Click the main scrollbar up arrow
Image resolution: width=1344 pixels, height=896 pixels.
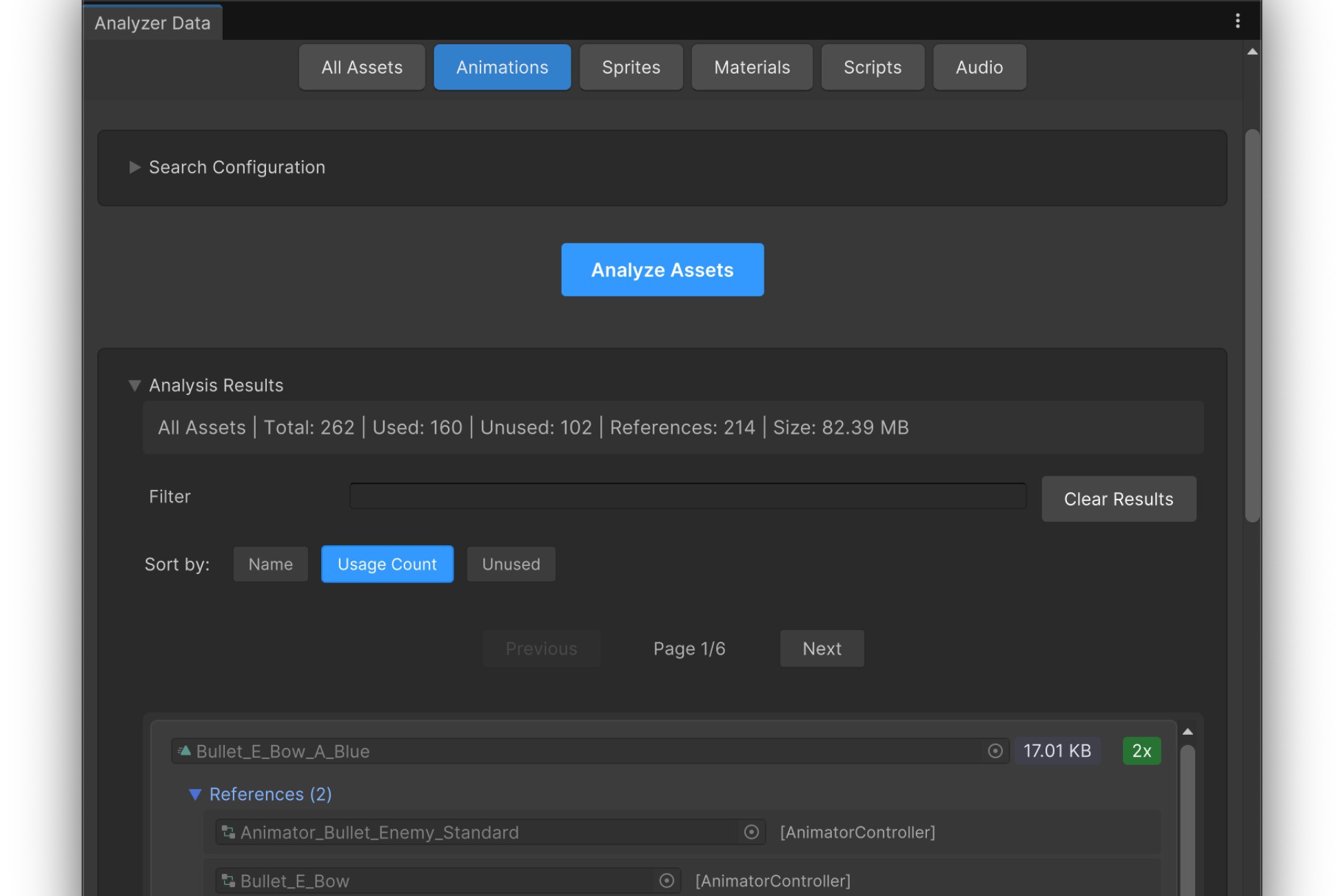1252,52
